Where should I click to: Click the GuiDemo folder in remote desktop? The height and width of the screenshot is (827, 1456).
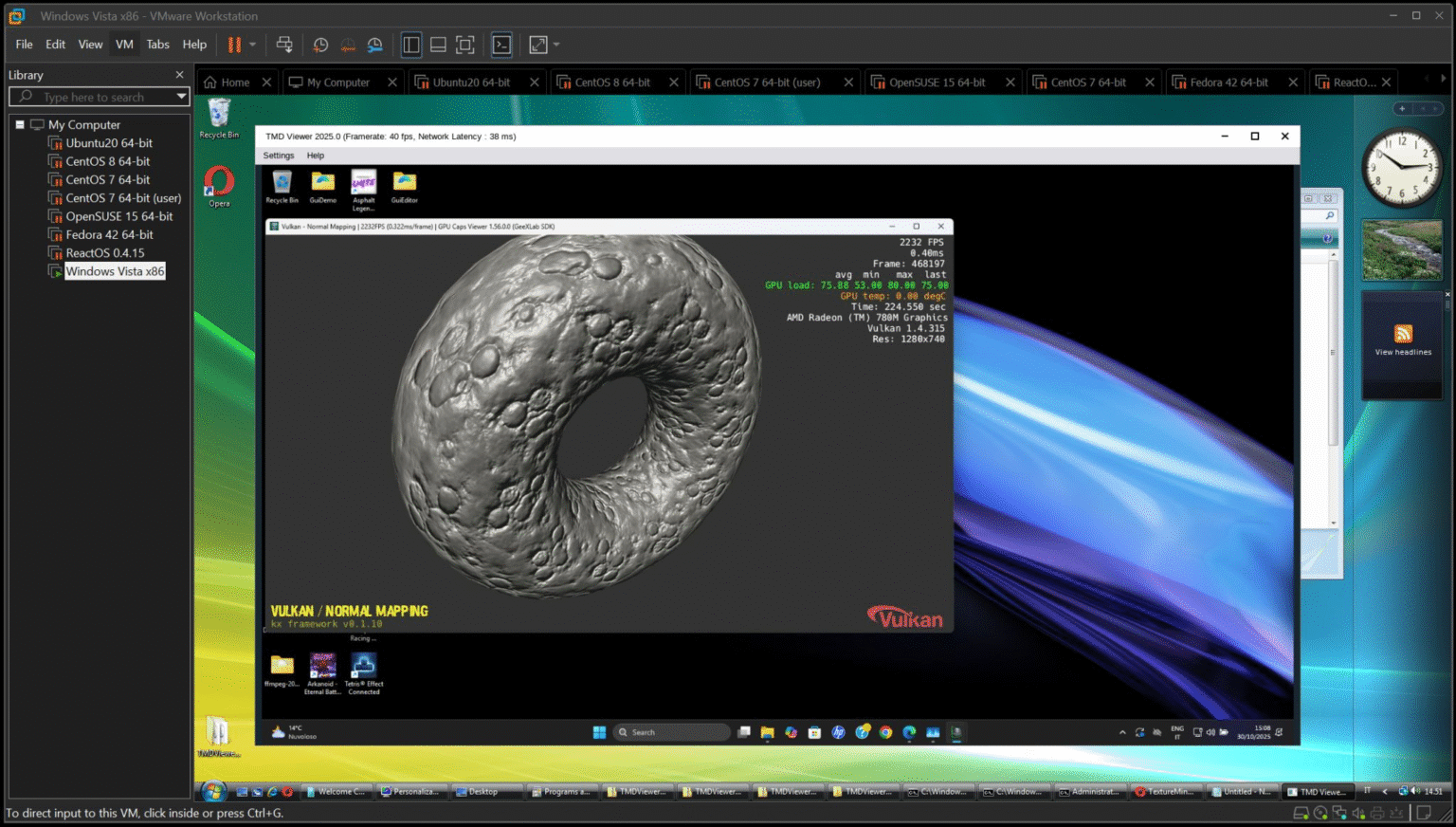323,187
